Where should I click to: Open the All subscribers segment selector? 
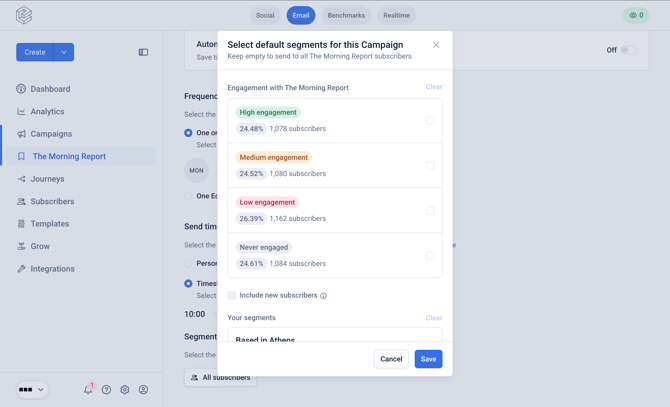pos(220,378)
